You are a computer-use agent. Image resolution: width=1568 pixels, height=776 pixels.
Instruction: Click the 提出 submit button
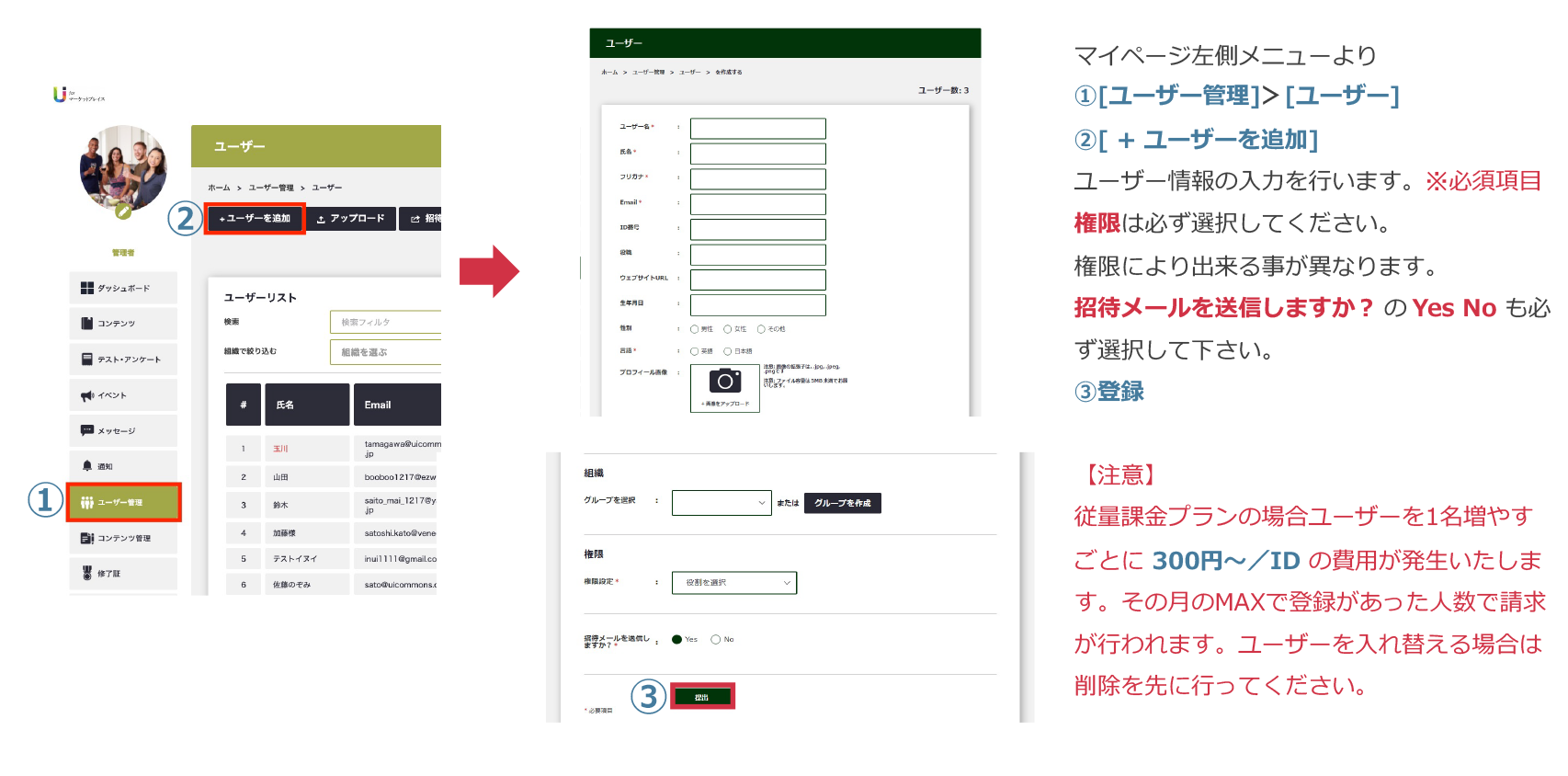(x=702, y=697)
